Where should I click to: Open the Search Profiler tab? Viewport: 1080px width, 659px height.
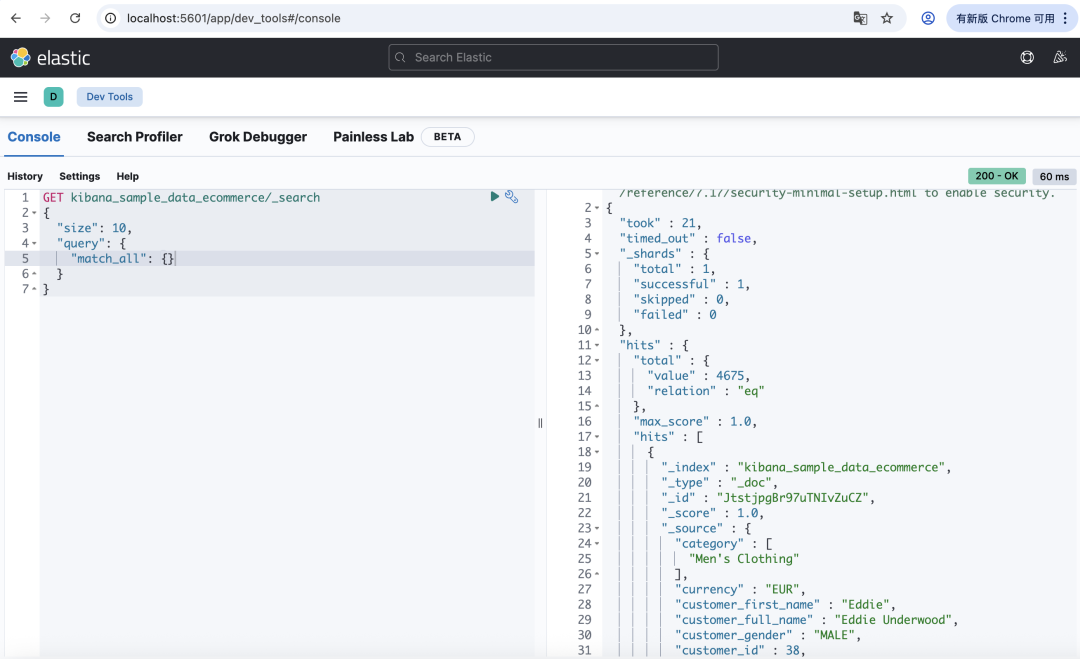tap(135, 137)
